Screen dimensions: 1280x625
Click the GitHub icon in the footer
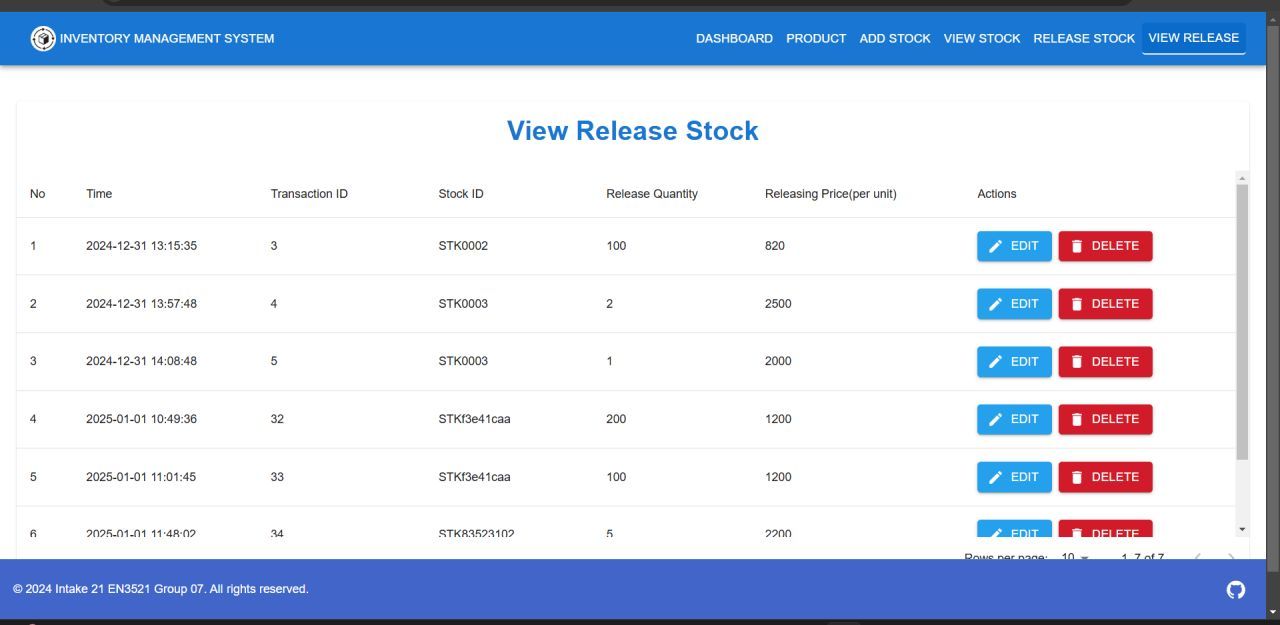(x=1235, y=590)
